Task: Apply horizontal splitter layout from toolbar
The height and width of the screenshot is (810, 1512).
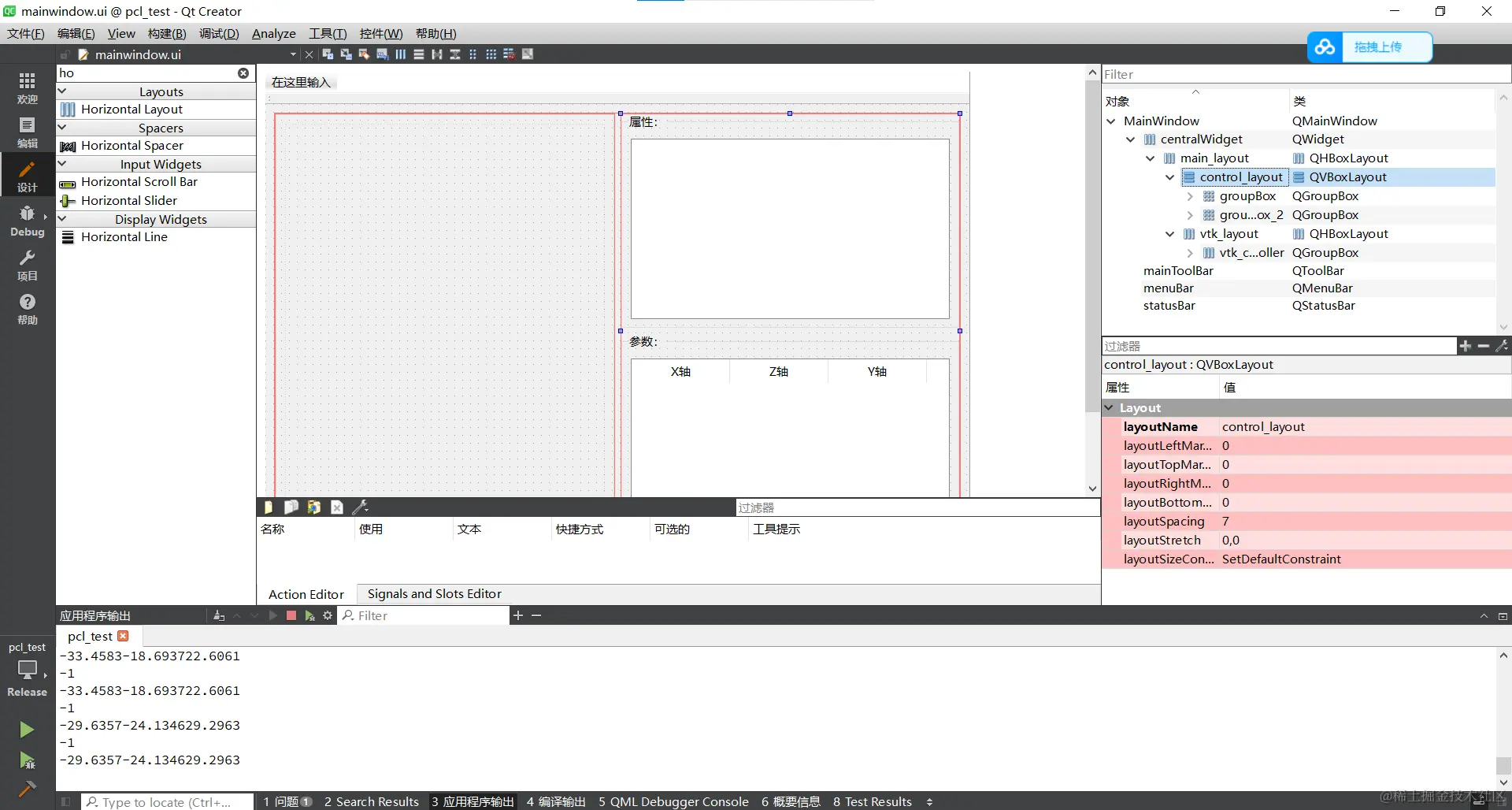Action: click(x=437, y=54)
